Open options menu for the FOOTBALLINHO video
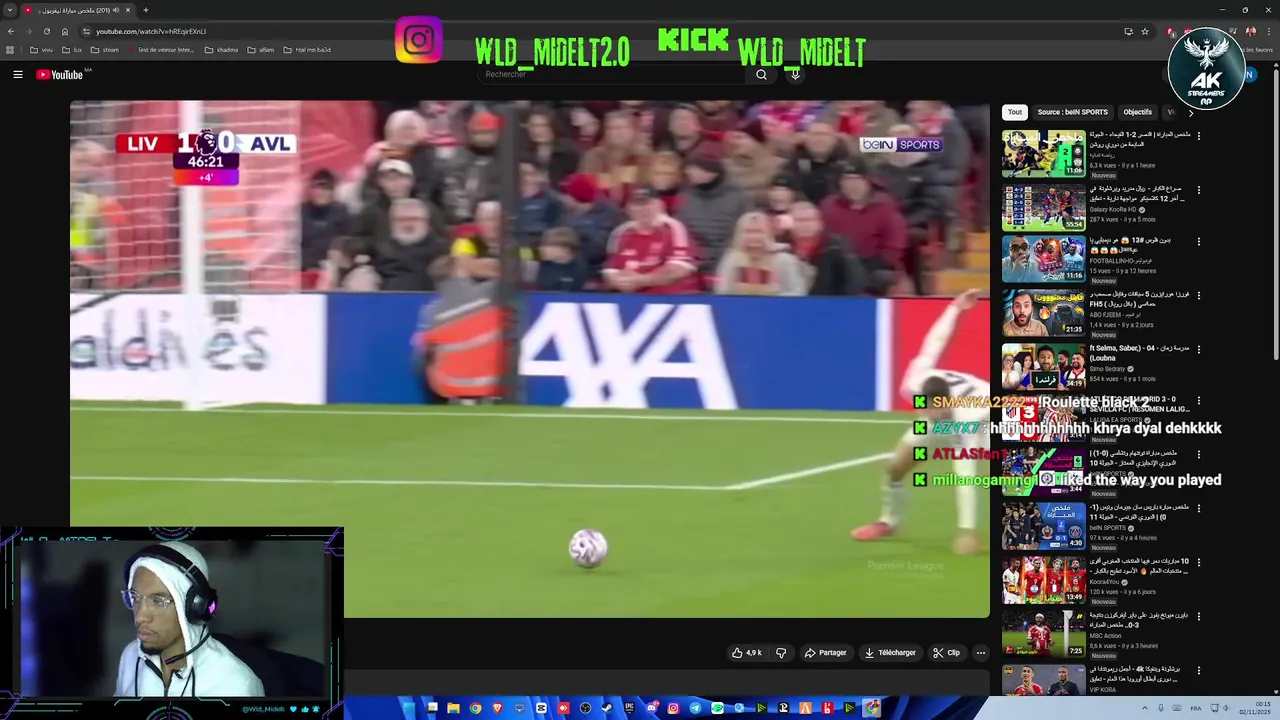The image size is (1280, 720). [1199, 242]
